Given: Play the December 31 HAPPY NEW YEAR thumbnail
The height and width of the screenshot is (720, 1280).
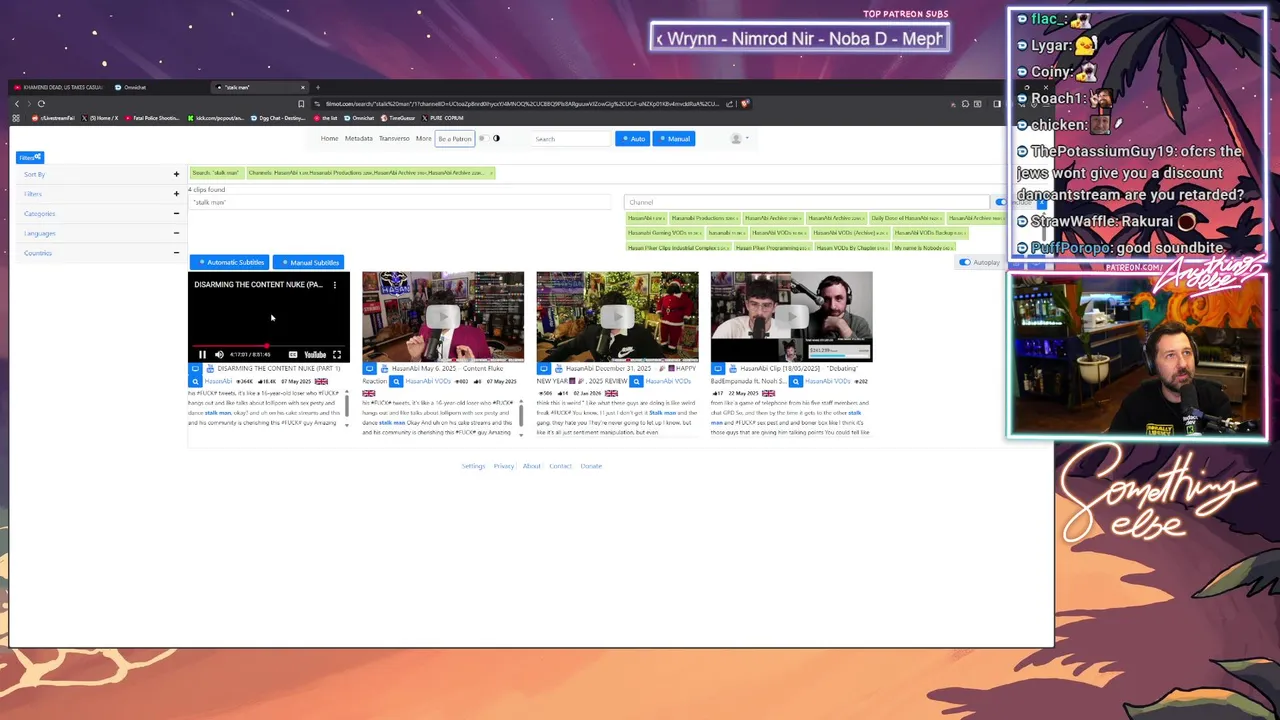Looking at the screenshot, I should coord(617,316).
